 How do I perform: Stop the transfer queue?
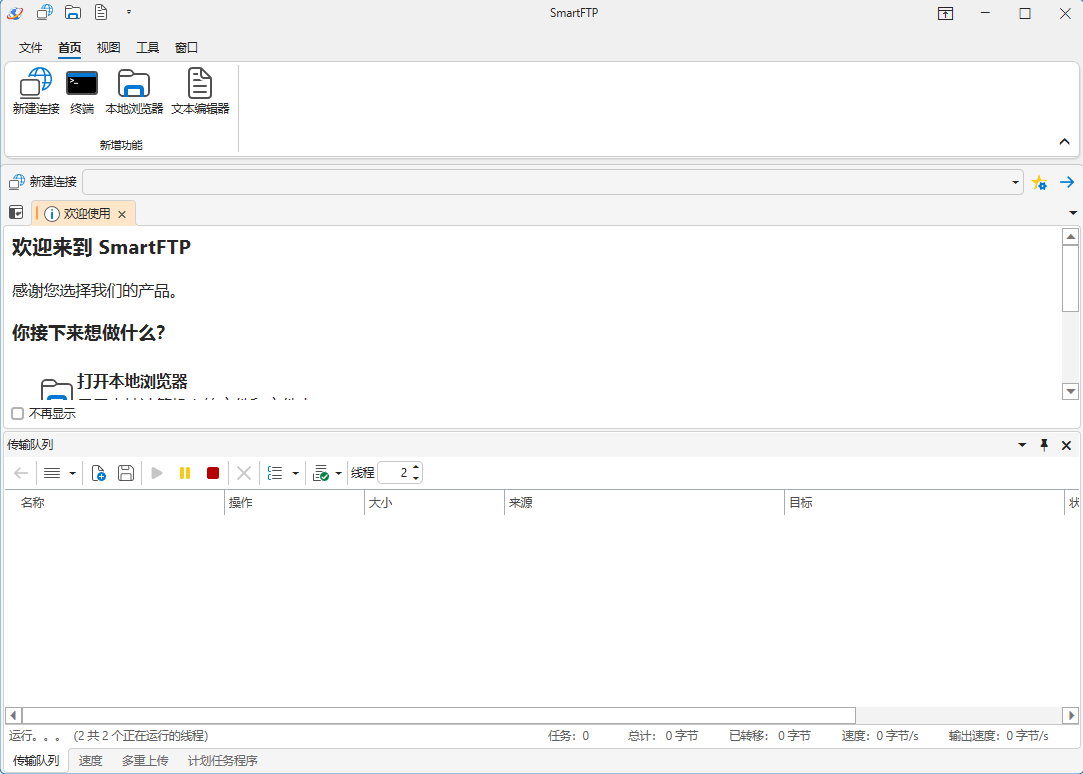tap(213, 472)
